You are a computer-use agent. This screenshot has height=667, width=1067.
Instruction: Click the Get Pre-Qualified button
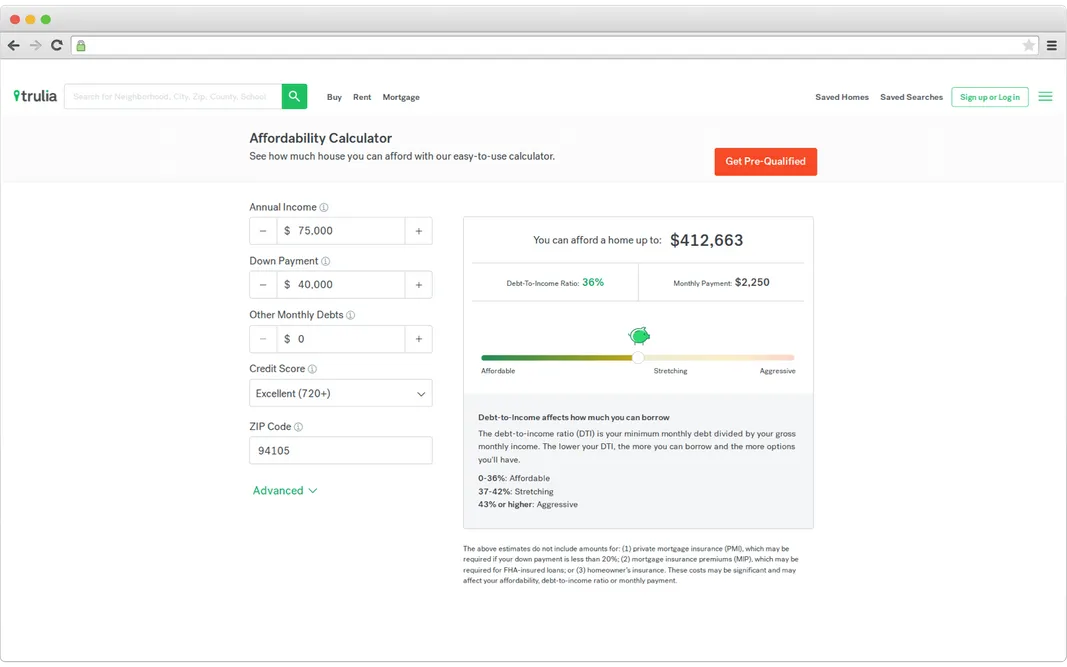coord(766,161)
